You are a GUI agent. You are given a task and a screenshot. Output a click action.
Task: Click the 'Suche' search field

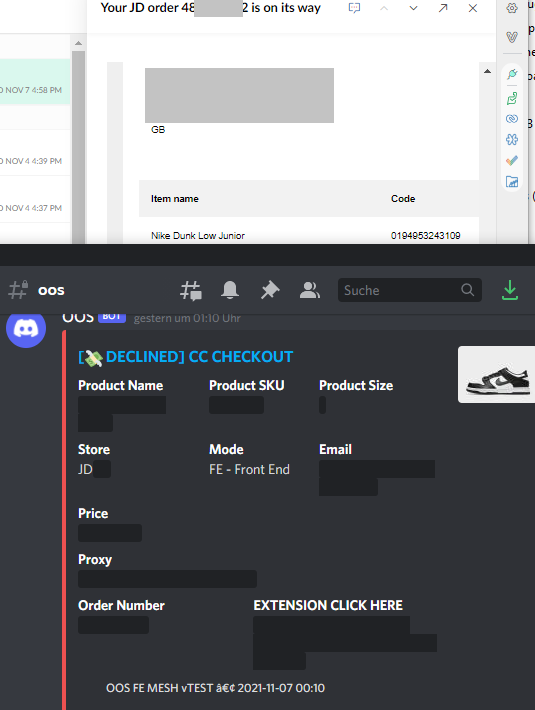pos(410,290)
